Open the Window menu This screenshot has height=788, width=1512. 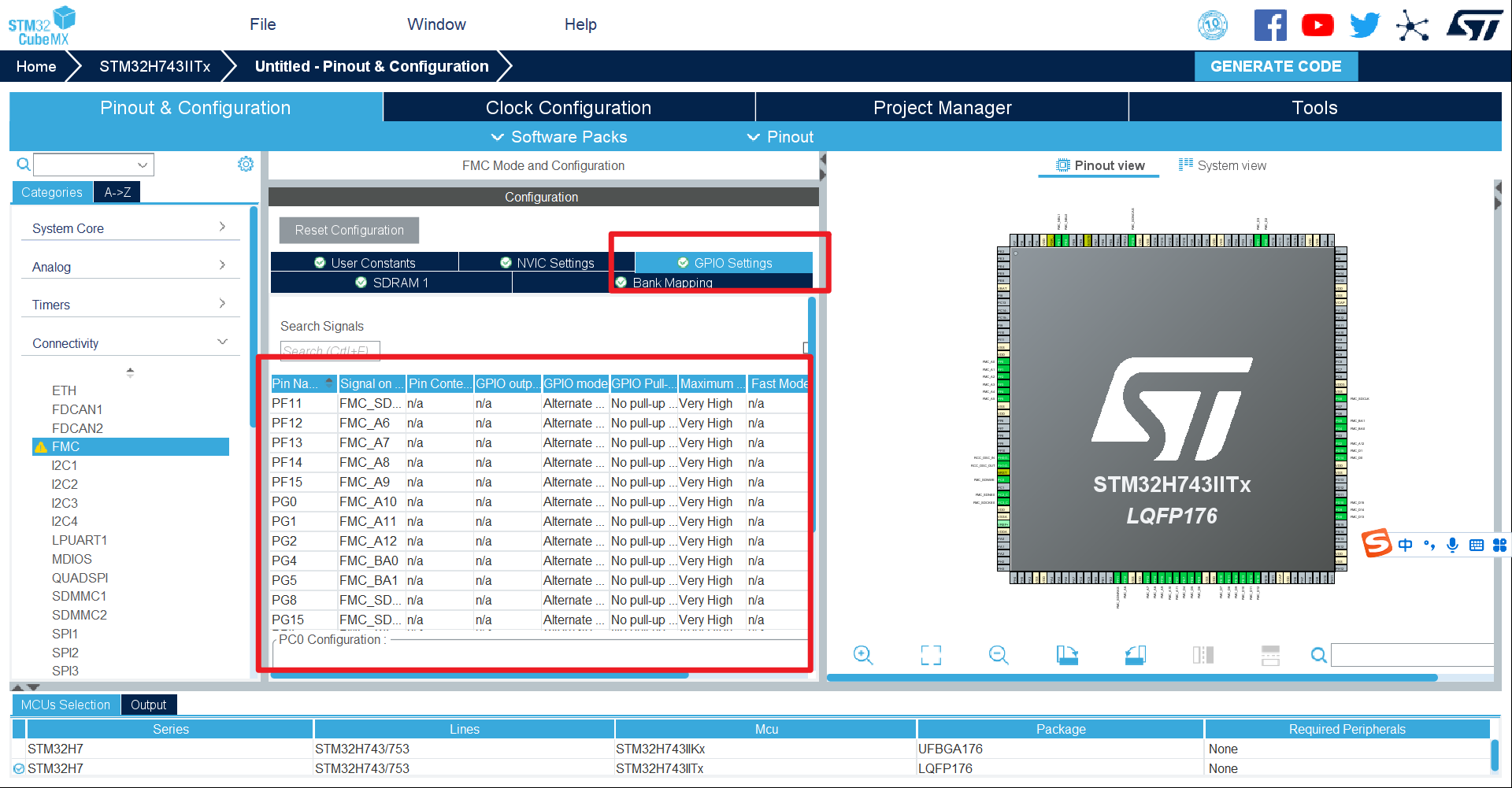(x=436, y=24)
